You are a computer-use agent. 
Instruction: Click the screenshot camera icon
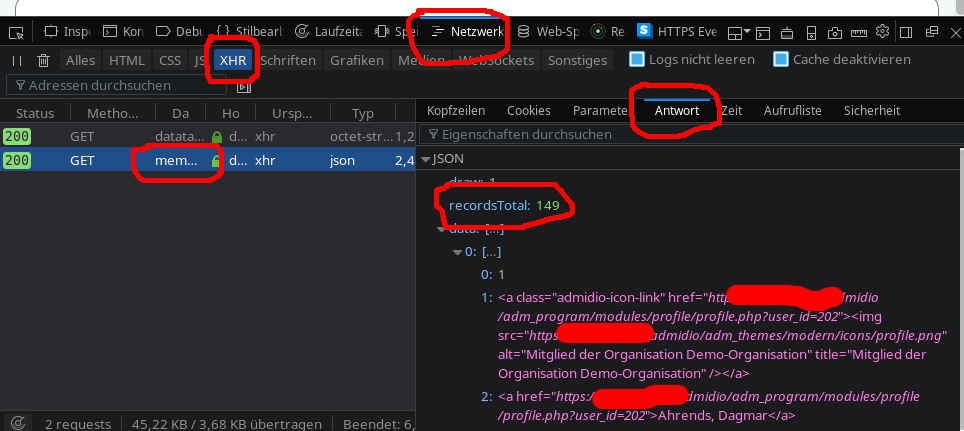click(835, 31)
